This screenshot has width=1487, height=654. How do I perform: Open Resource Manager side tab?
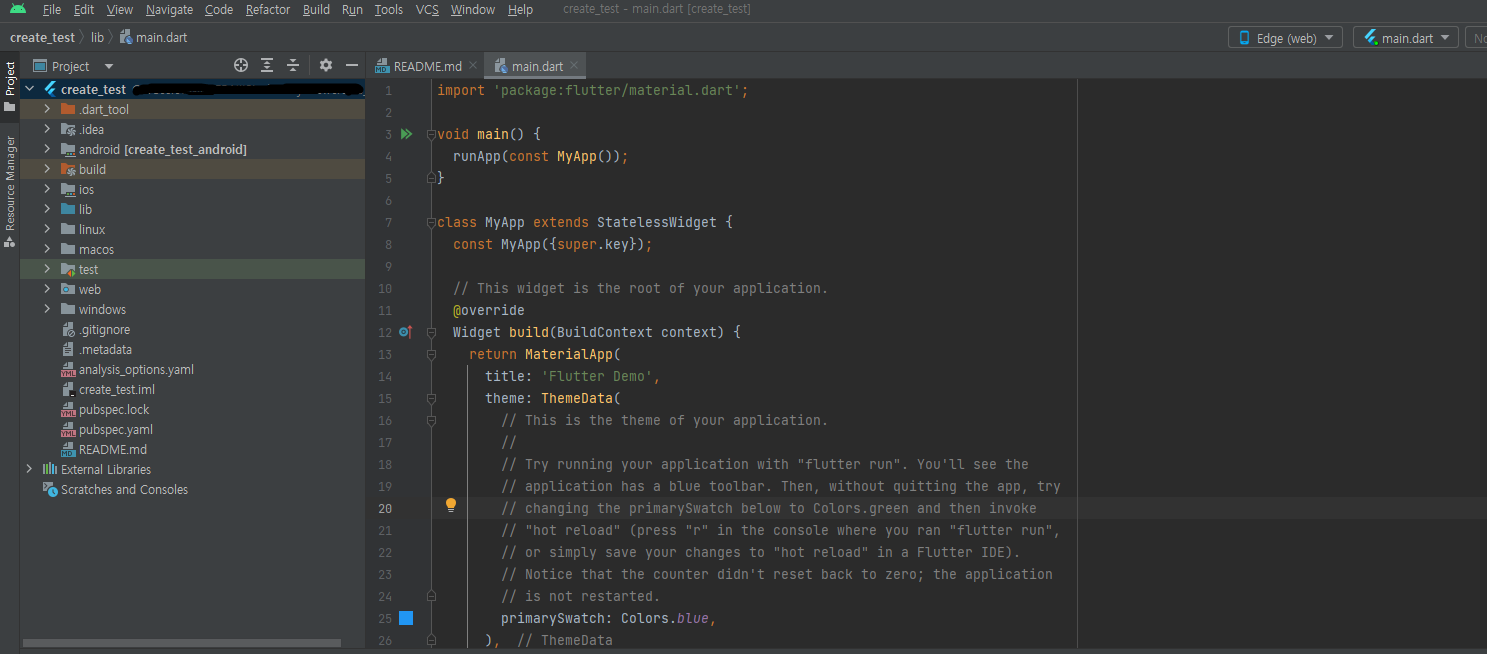tap(10, 190)
